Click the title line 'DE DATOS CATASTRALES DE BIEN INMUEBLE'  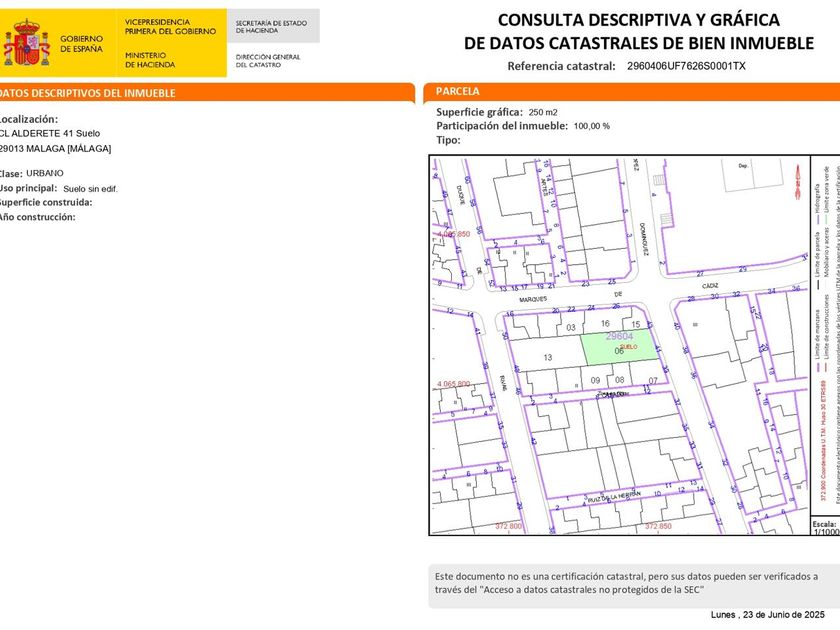(x=639, y=43)
